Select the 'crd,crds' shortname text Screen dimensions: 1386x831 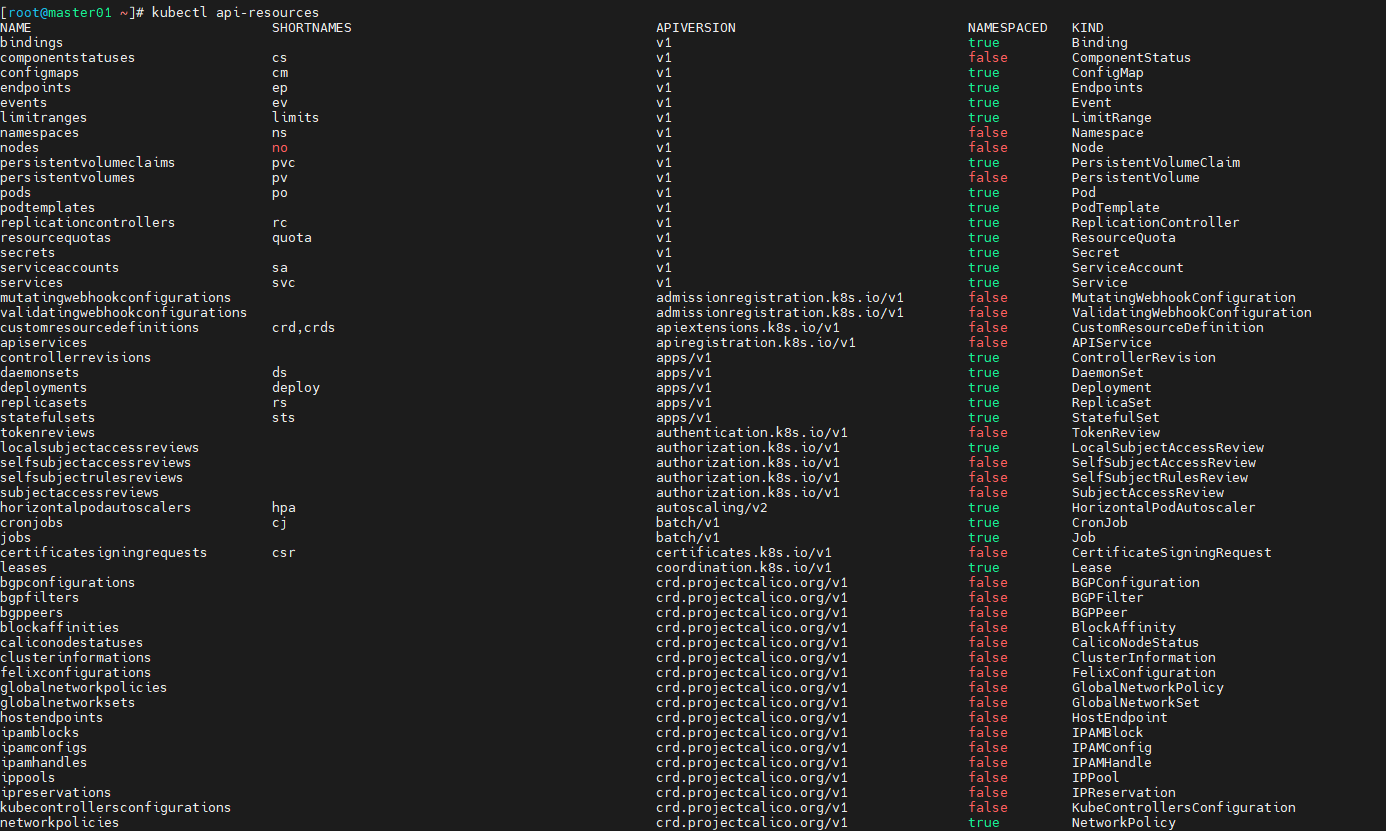point(303,328)
